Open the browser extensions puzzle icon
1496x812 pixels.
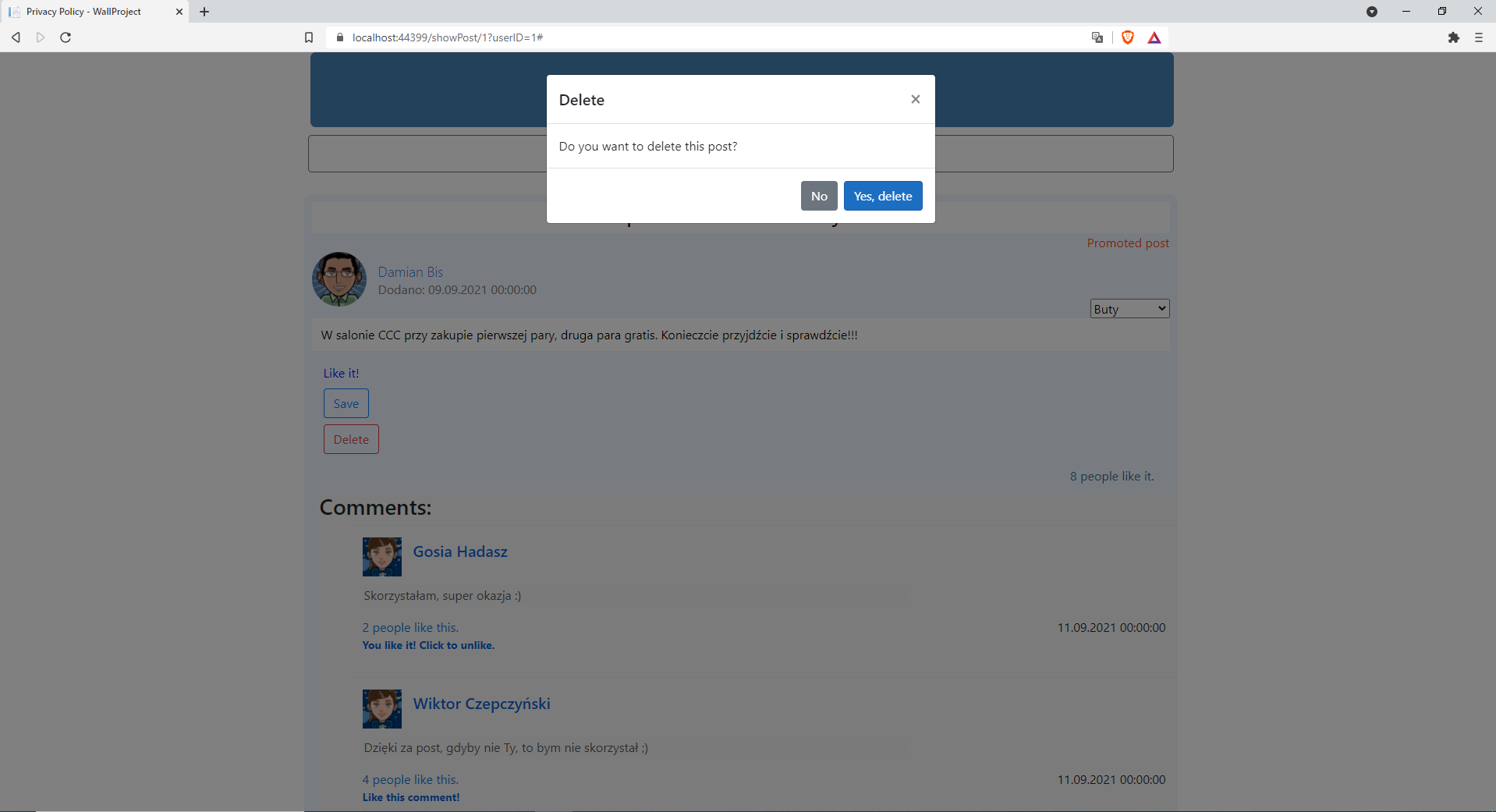click(x=1454, y=37)
